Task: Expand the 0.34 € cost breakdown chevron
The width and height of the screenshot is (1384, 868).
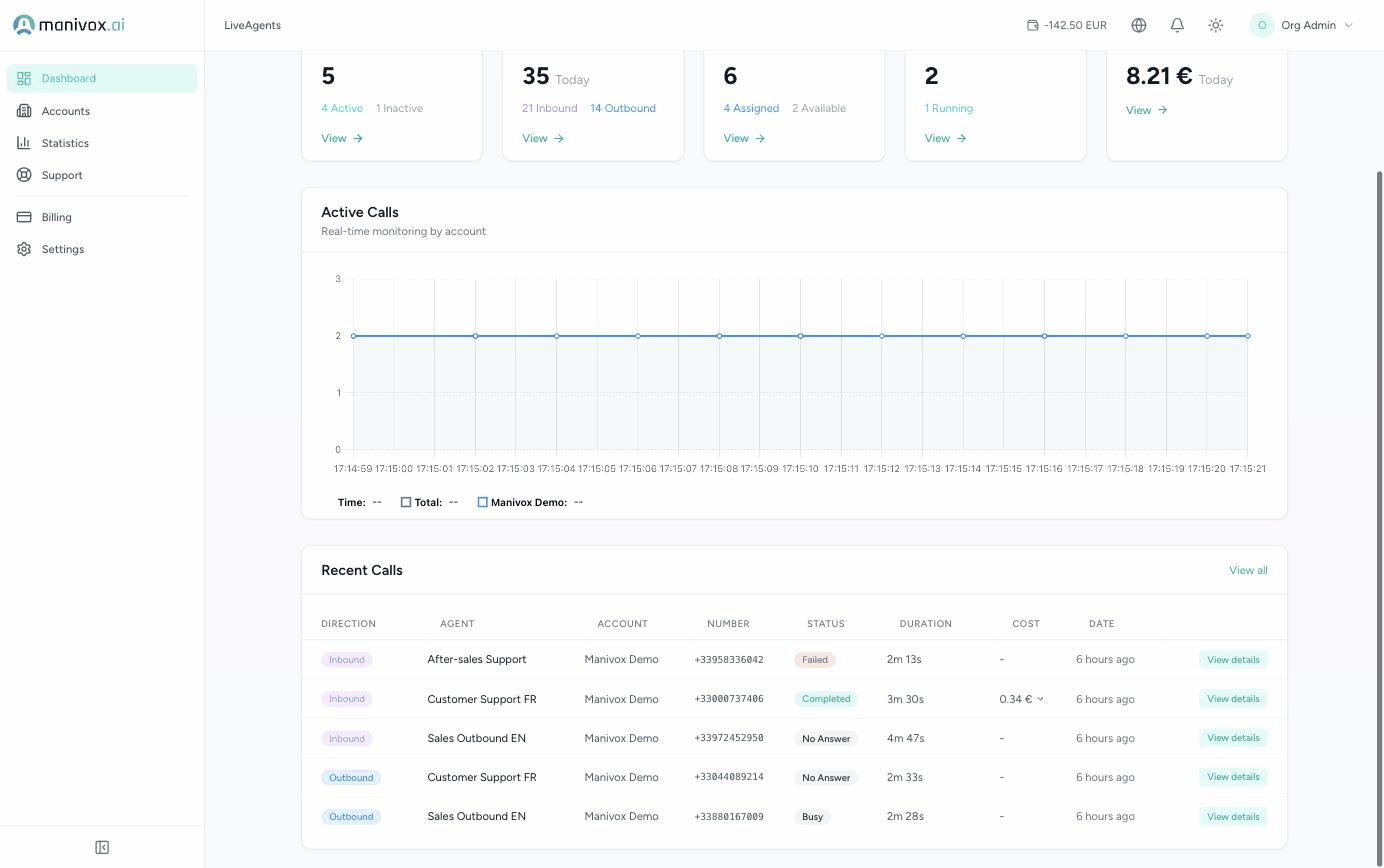Action: coord(1040,699)
